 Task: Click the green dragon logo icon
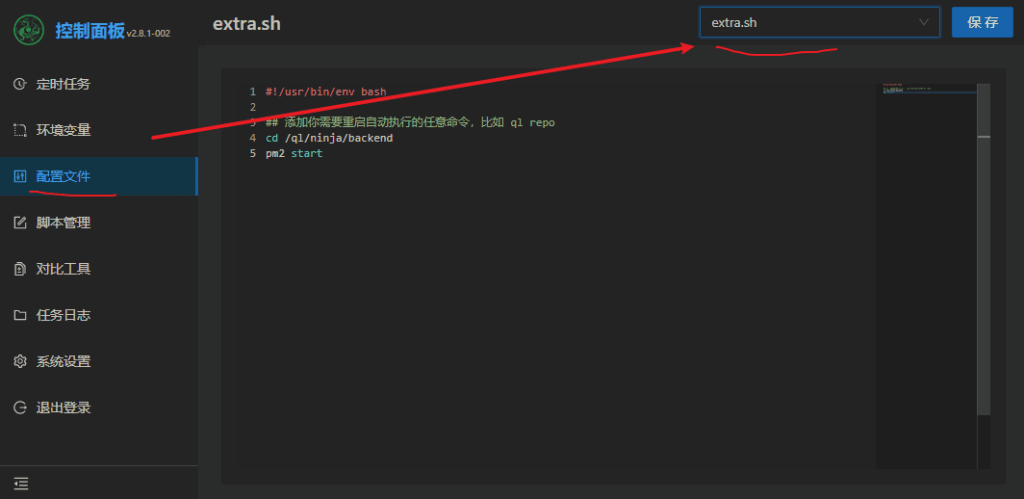click(x=29, y=29)
